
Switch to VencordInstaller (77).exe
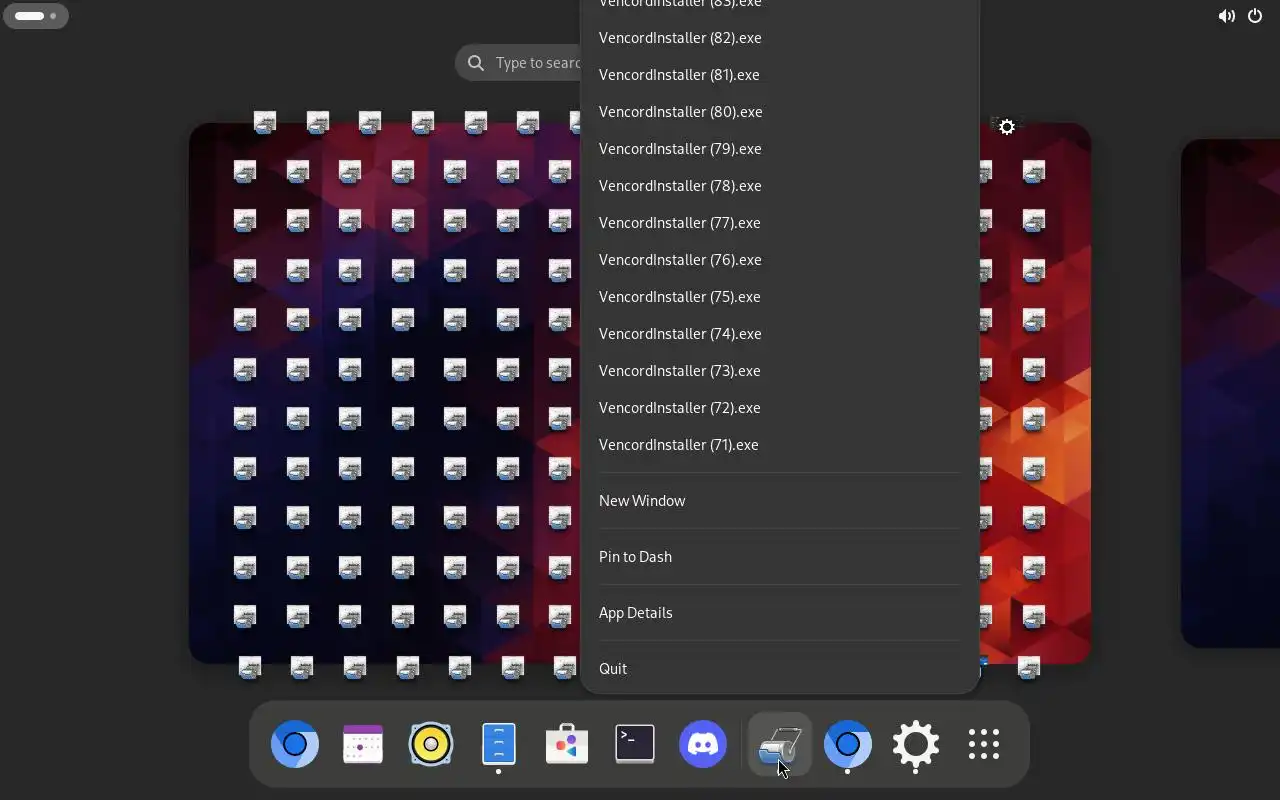(x=779, y=223)
